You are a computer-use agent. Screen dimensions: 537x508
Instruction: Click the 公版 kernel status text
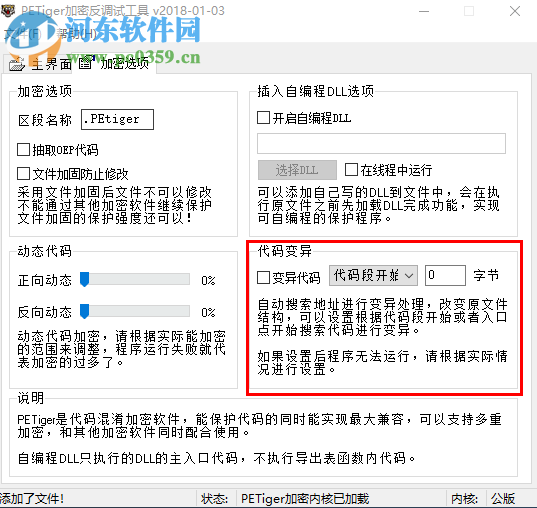(x=503, y=499)
